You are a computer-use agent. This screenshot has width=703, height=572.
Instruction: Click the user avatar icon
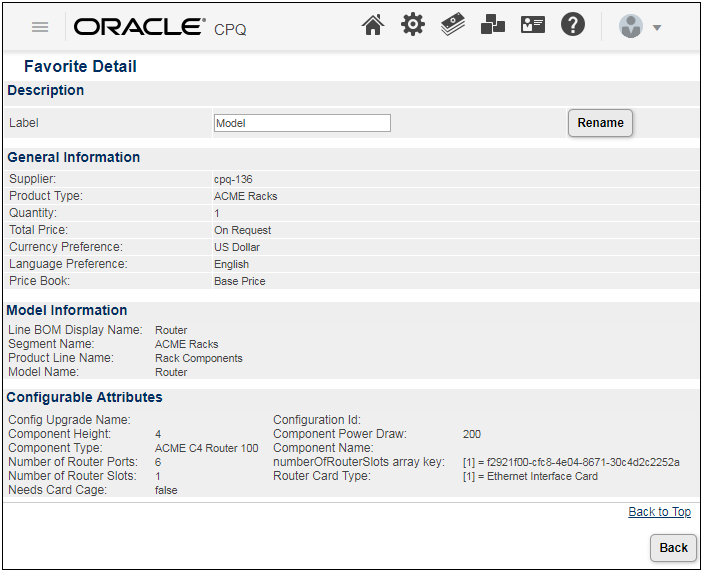click(x=631, y=26)
